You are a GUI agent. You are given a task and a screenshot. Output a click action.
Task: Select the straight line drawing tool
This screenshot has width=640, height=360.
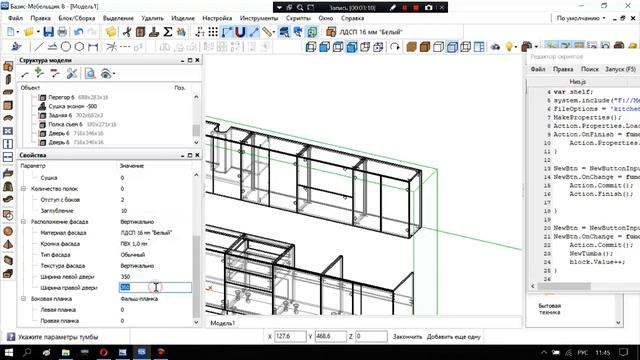tap(38, 47)
